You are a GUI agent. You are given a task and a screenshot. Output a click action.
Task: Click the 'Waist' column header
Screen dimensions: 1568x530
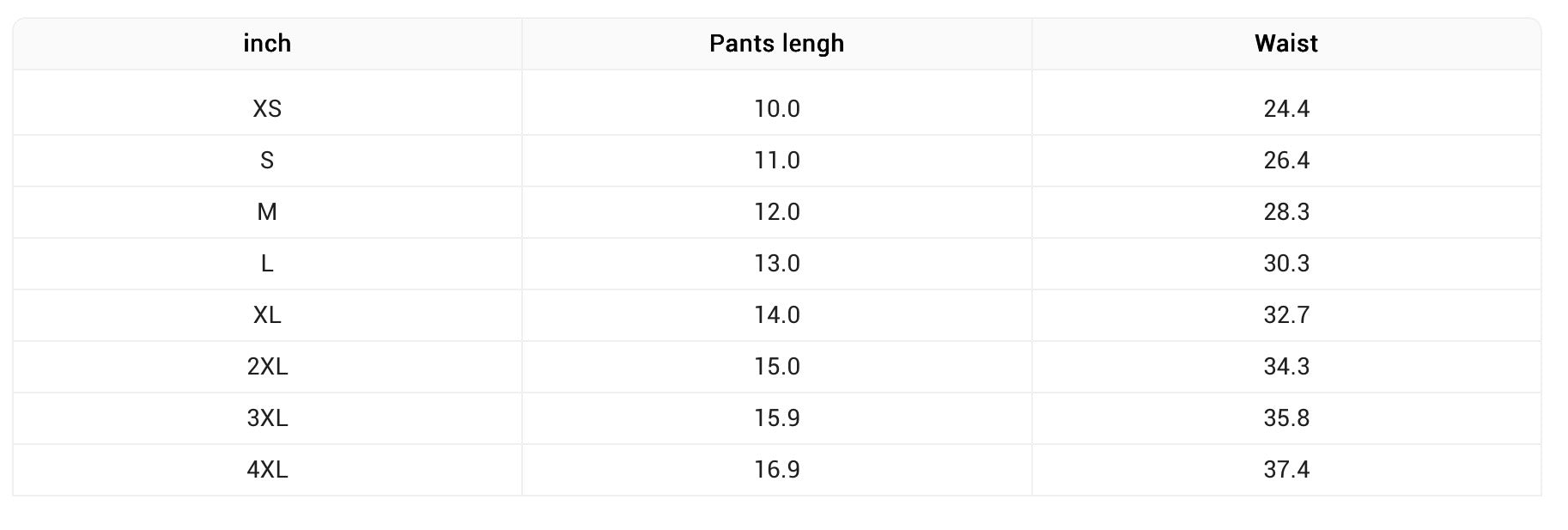pyautogui.click(x=1285, y=44)
